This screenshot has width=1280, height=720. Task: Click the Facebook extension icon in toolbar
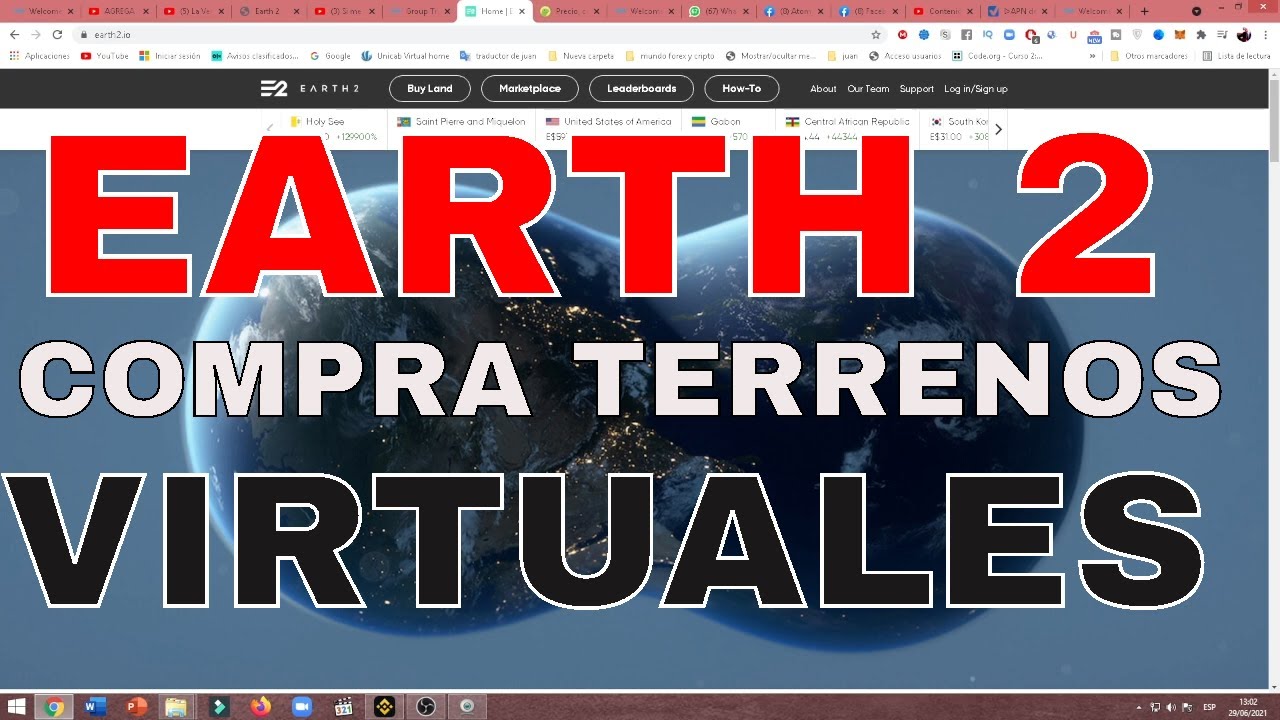click(x=965, y=34)
